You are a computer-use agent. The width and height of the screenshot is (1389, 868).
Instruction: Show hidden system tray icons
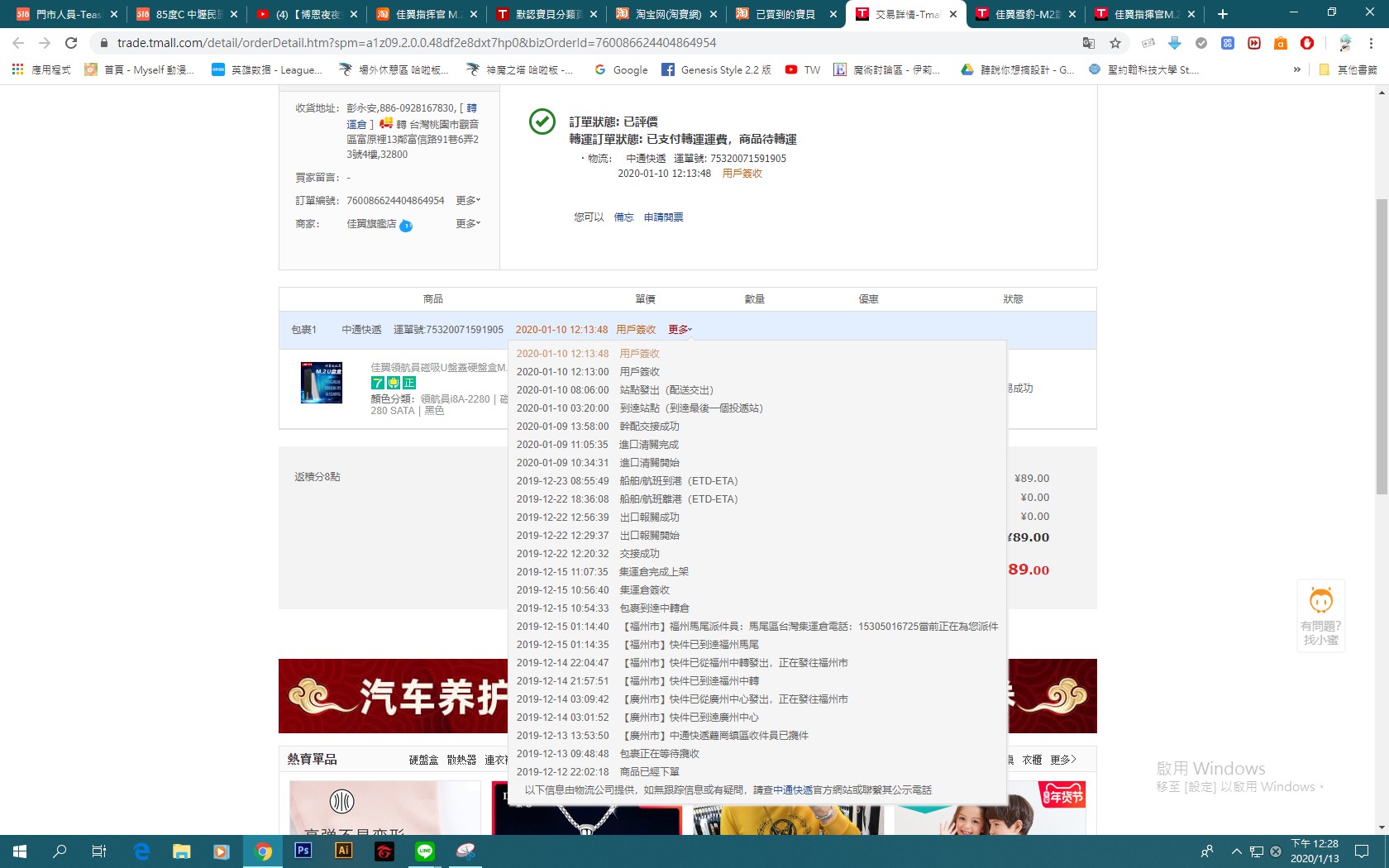click(1236, 851)
